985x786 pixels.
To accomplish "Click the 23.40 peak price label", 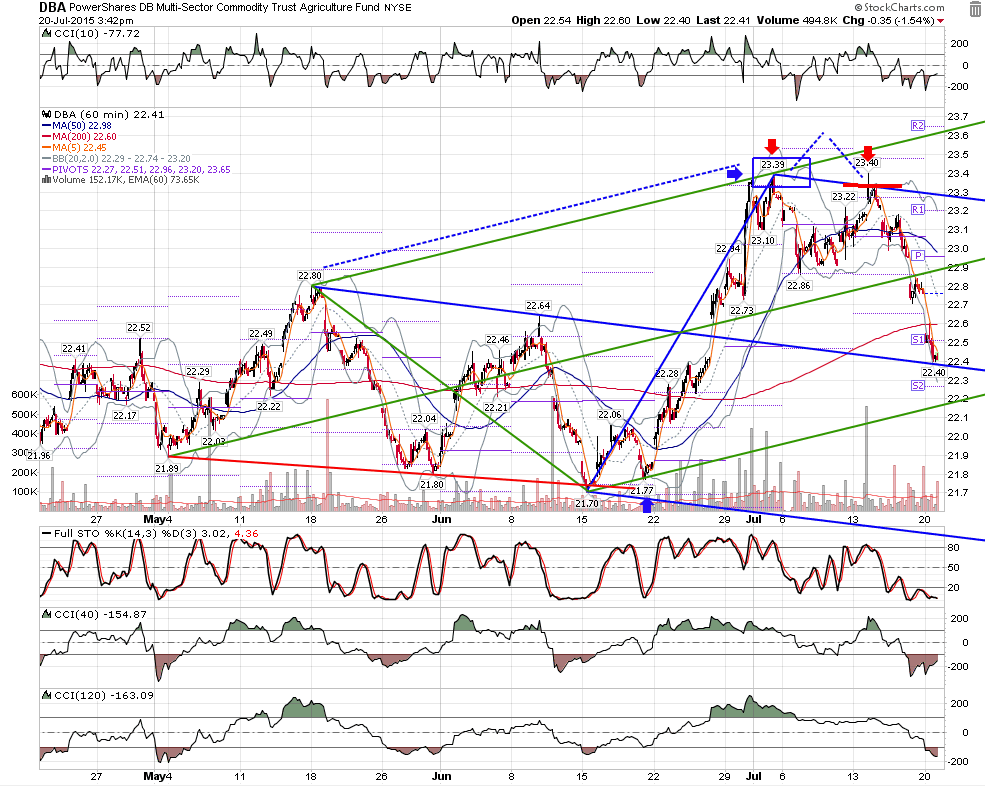I will (867, 163).
